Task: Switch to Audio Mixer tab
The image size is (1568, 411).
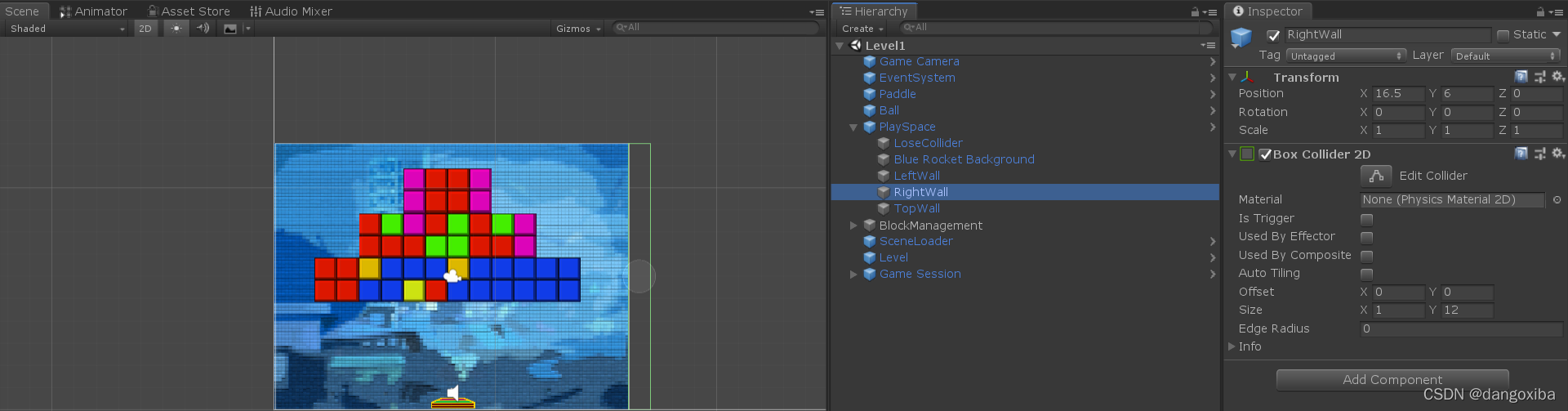Action: (x=291, y=11)
